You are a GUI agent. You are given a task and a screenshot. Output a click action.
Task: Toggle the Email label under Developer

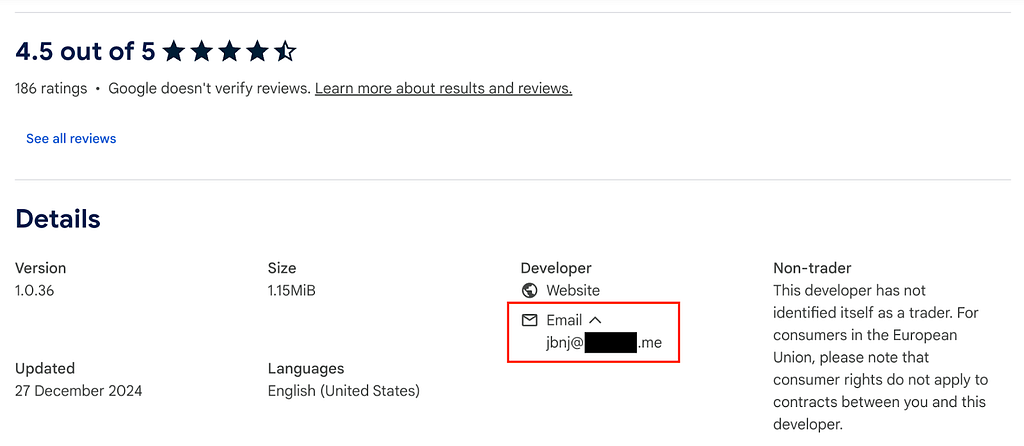click(564, 320)
